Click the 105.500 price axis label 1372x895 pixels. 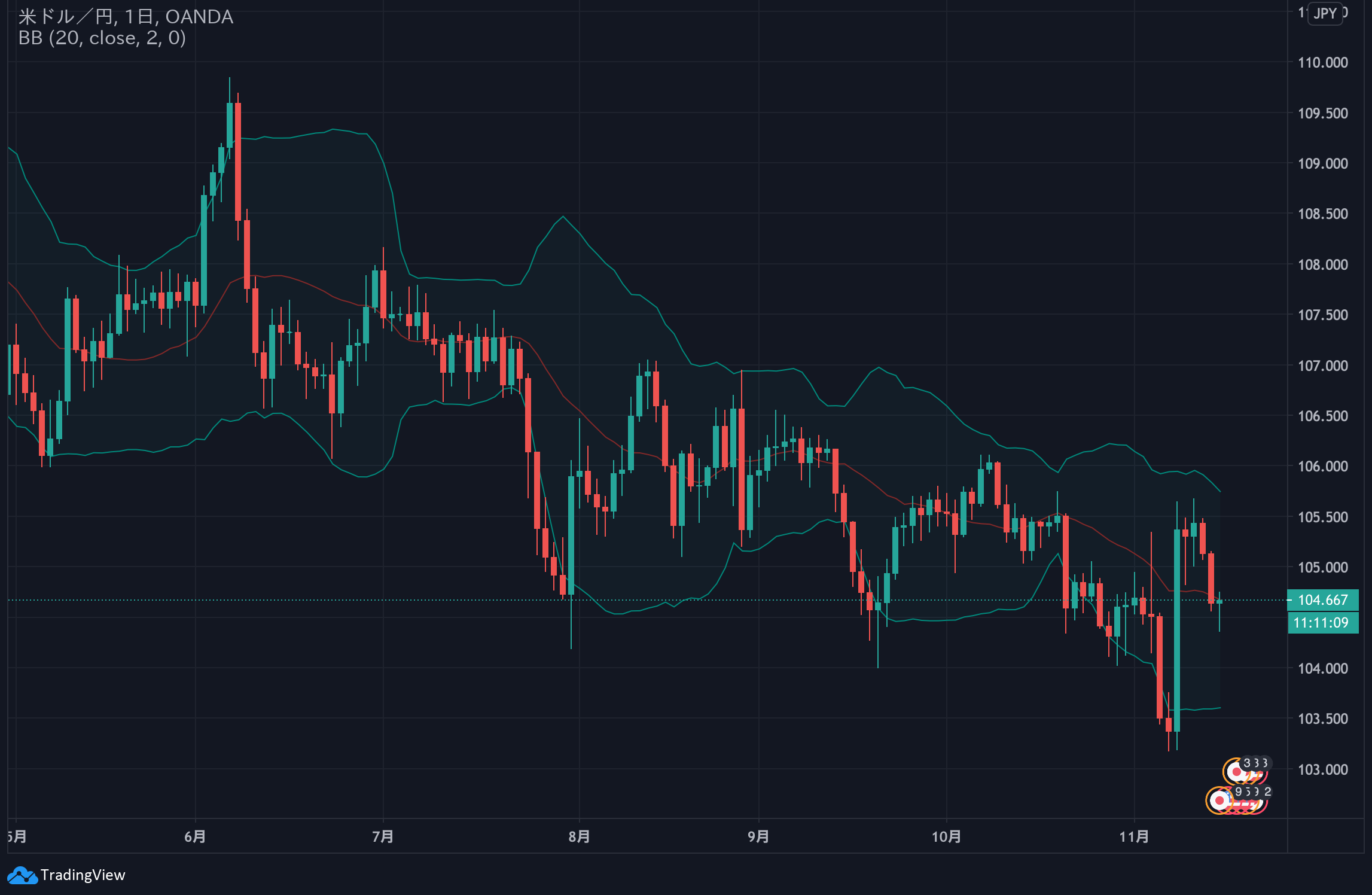1322,517
